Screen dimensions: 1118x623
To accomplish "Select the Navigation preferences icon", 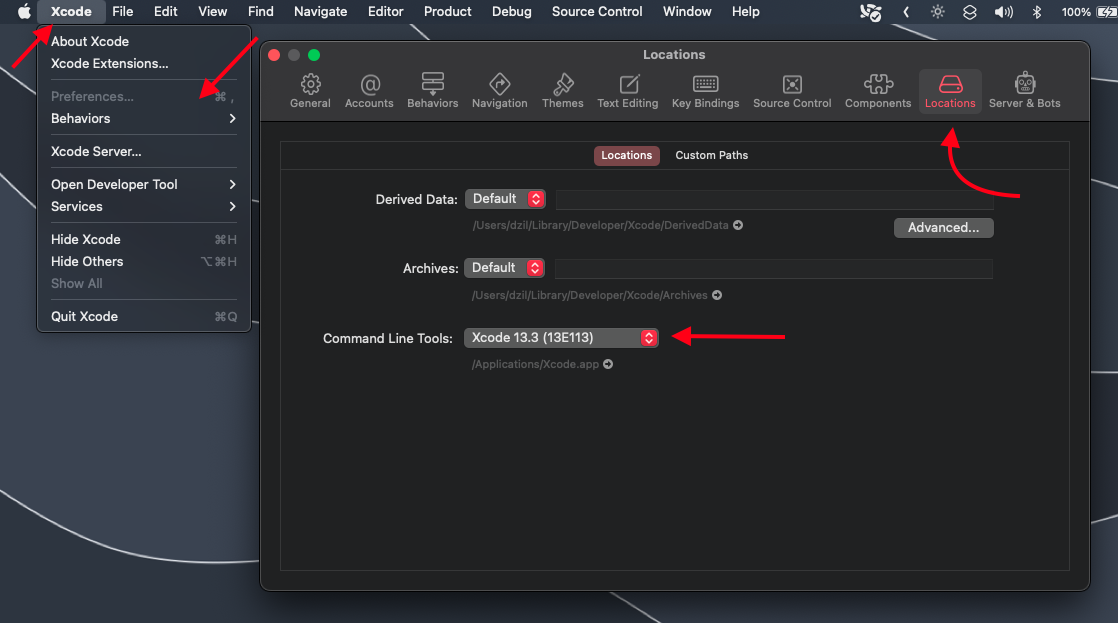I will click(x=499, y=90).
